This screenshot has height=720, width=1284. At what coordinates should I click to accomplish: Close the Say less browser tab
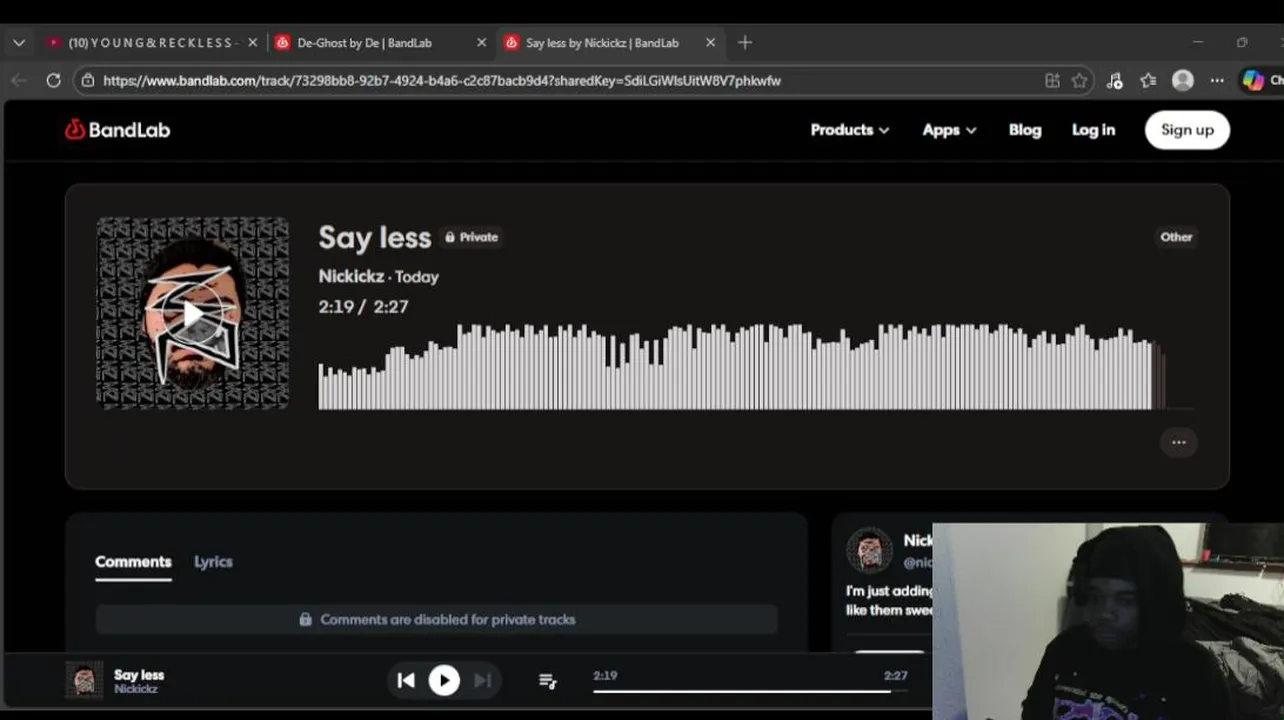coord(710,43)
